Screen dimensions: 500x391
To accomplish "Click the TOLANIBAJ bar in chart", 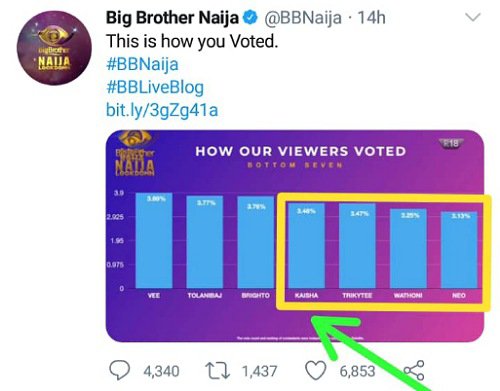I will click(205, 242).
